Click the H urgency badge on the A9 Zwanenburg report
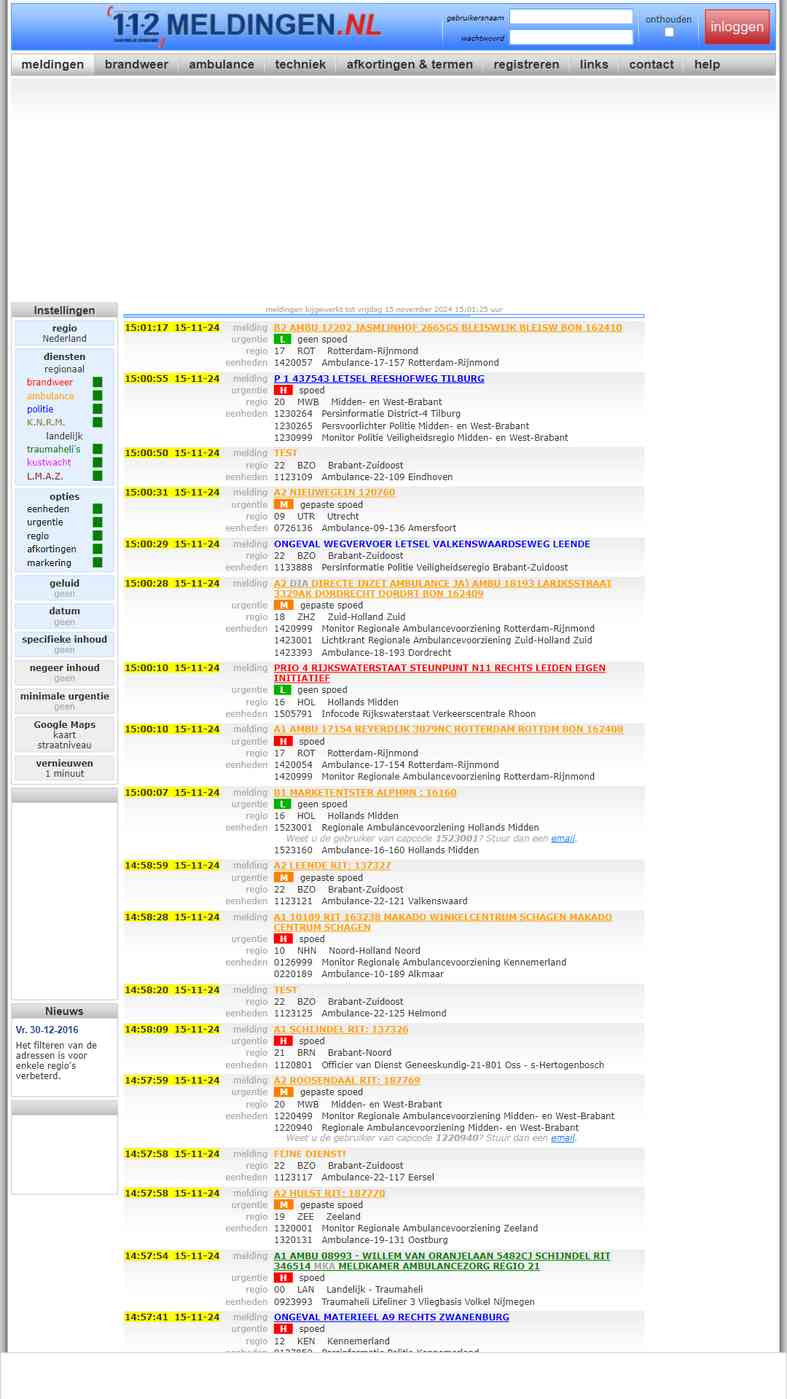This screenshot has height=1399, width=787. coord(282,1329)
